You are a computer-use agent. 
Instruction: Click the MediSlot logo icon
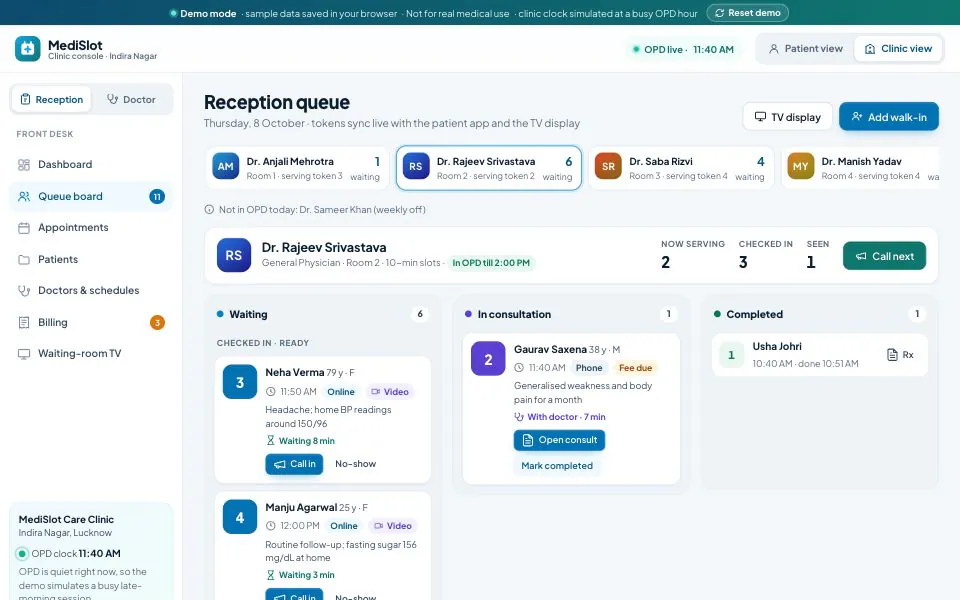pos(28,49)
